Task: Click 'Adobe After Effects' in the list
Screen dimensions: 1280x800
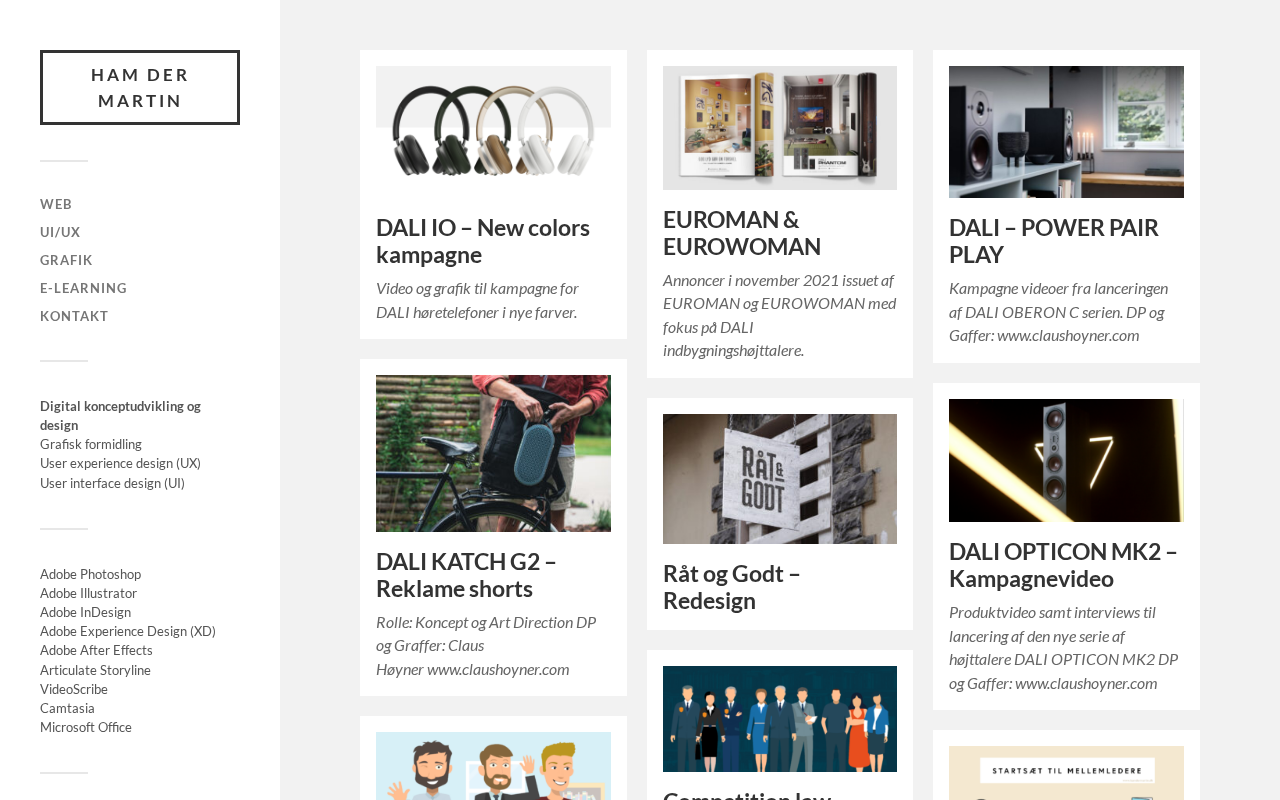Action: click(x=96, y=650)
